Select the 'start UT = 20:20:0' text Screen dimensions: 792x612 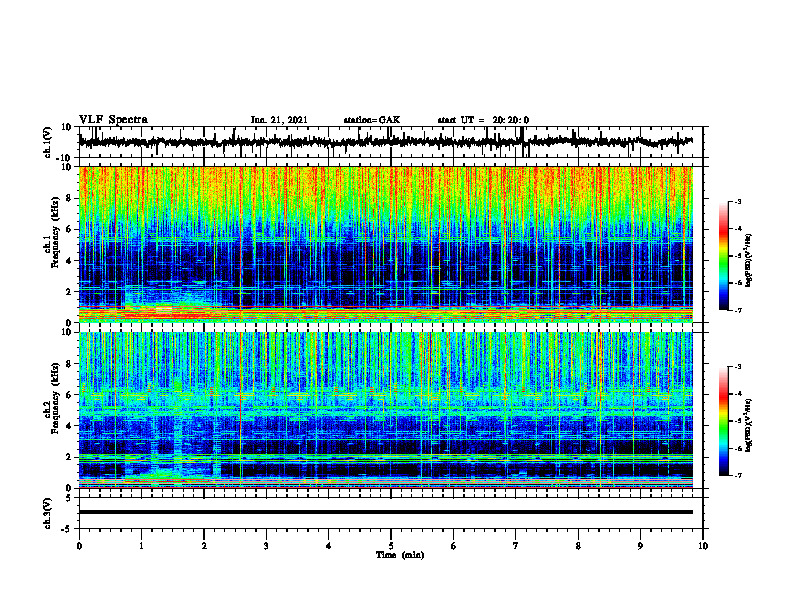(x=483, y=120)
